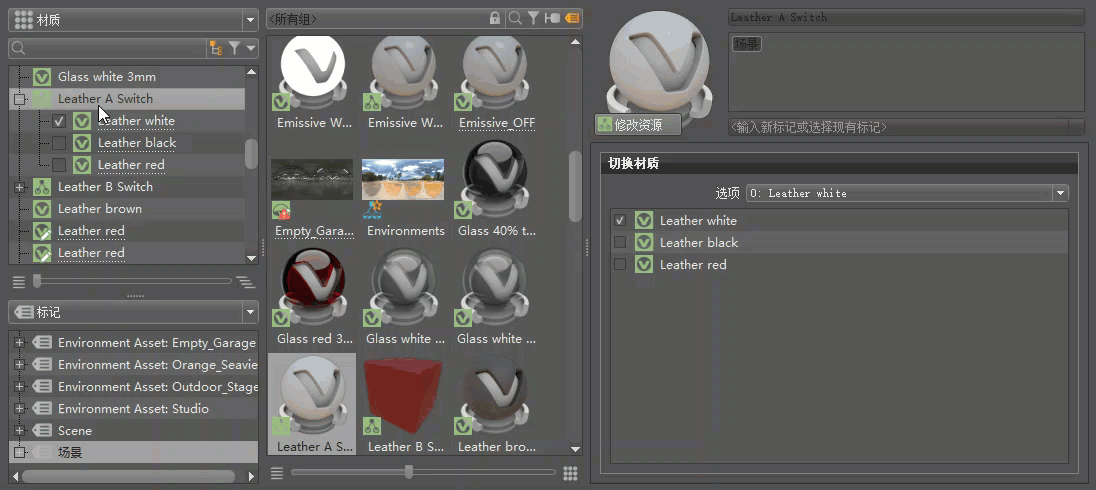Check Leather red in the 切换材质 list
Image resolution: width=1096 pixels, height=490 pixels.
(x=619, y=265)
